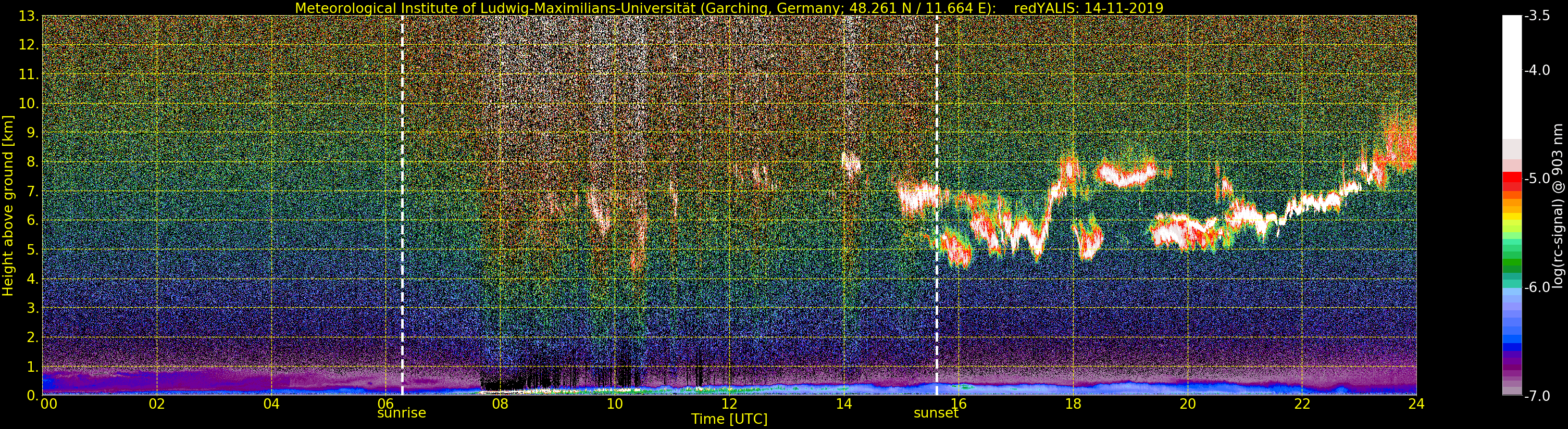Click the 04 hour tick label
Screen dimensions: 1568x429
coord(271,403)
